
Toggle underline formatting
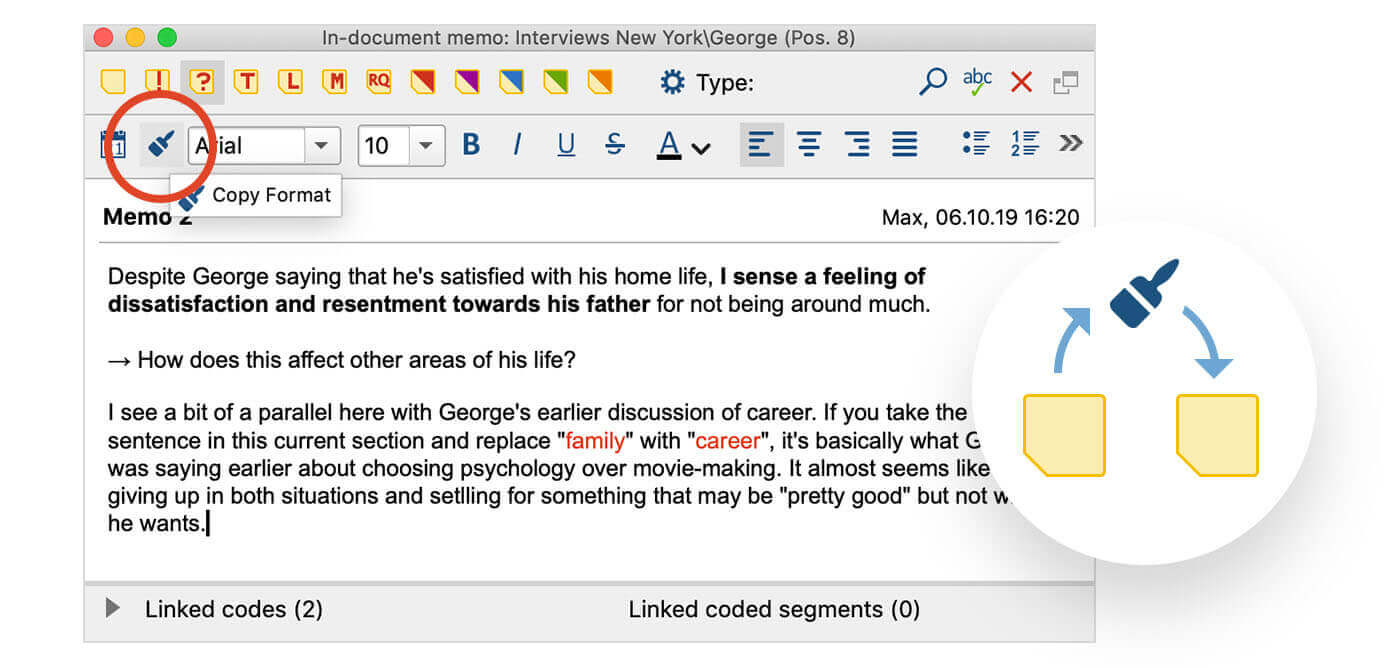pos(566,146)
